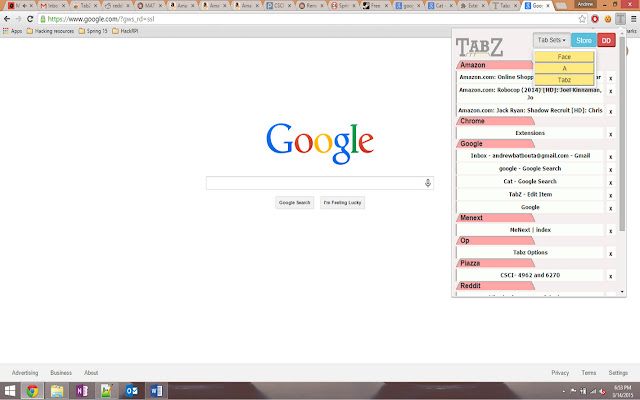Click the red DD button
Viewport: 640px width, 400px height.
pyautogui.click(x=606, y=40)
